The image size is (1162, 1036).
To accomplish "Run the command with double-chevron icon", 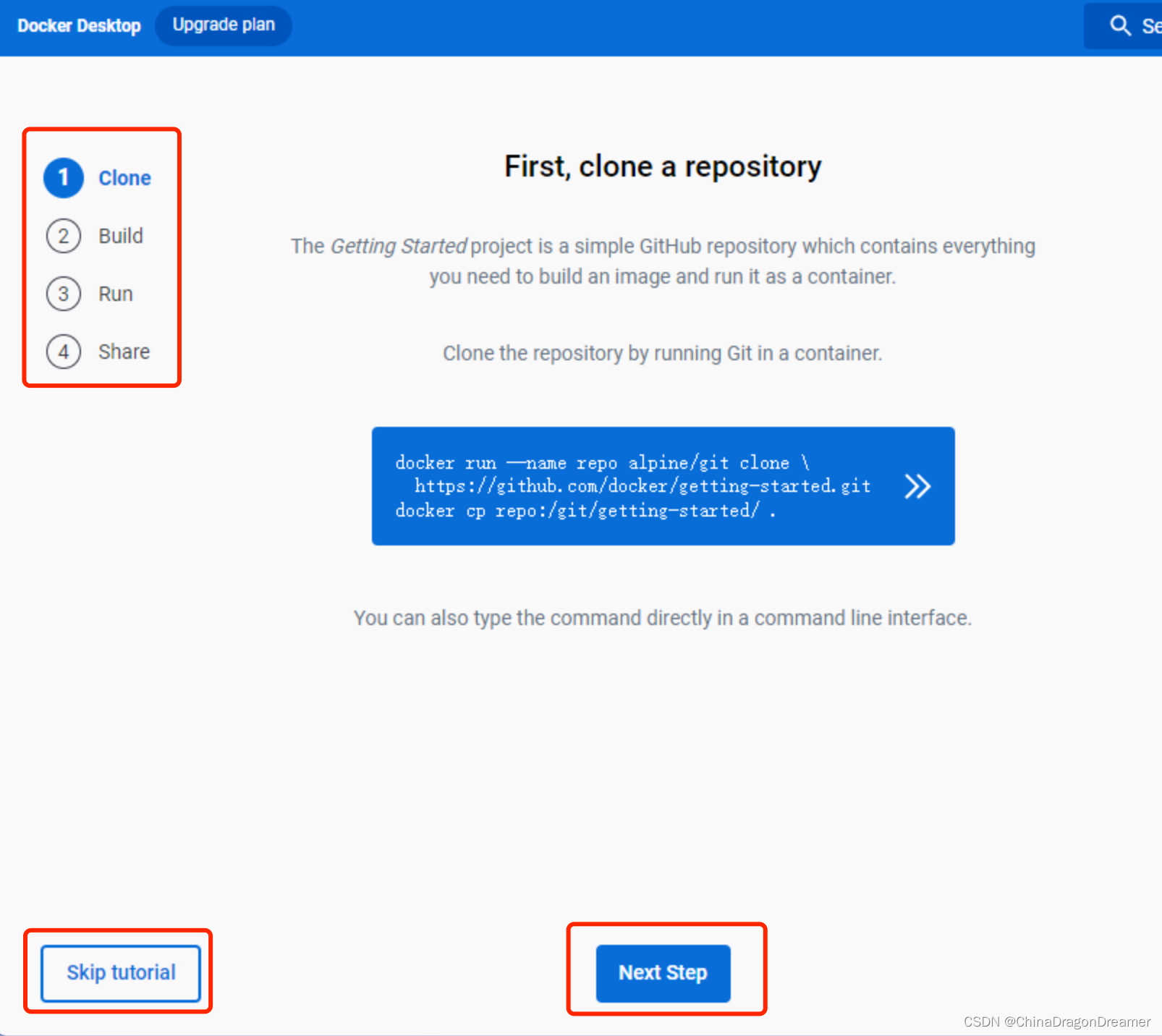I will tap(917, 486).
